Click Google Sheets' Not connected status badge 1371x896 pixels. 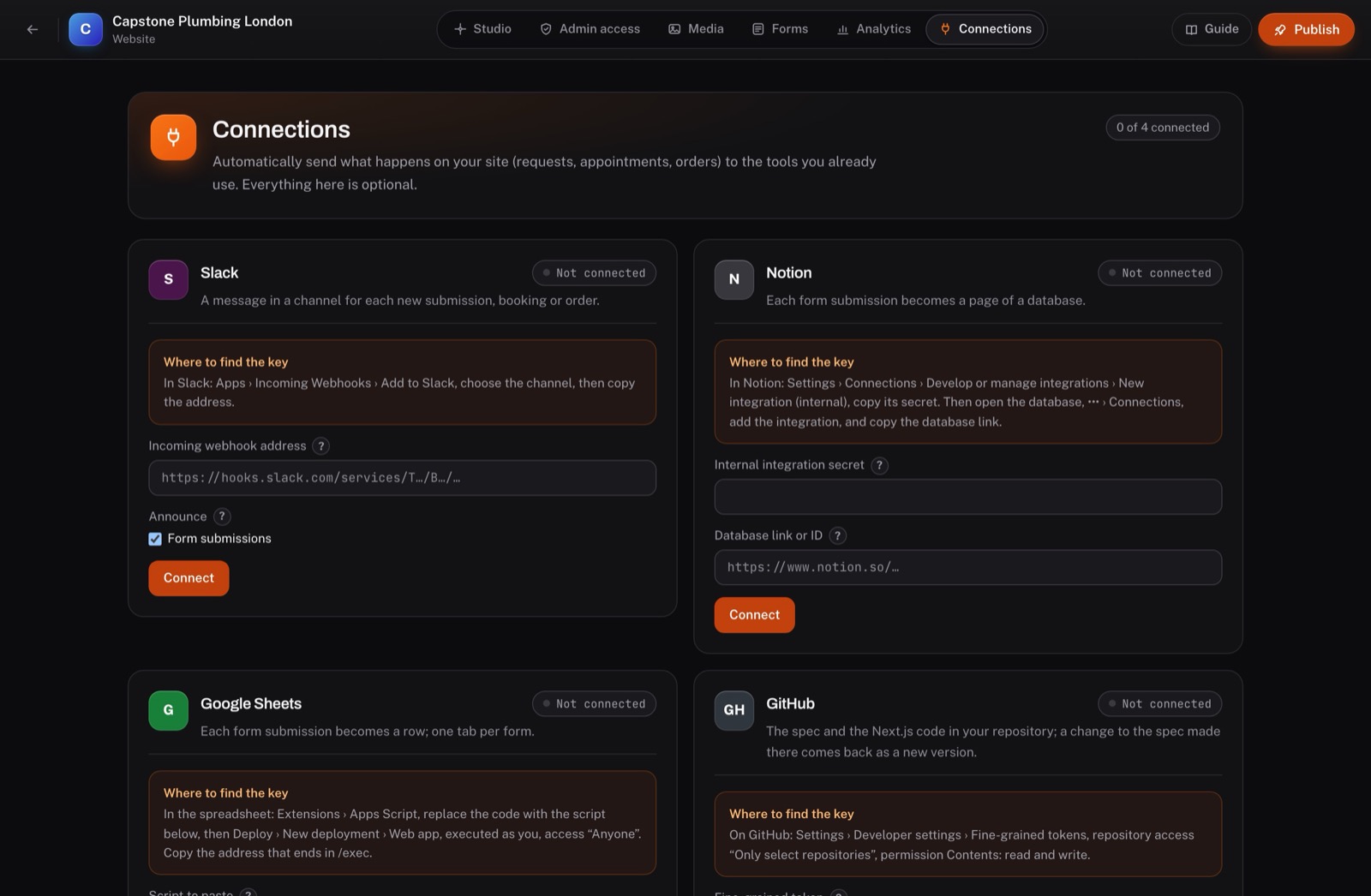594,704
